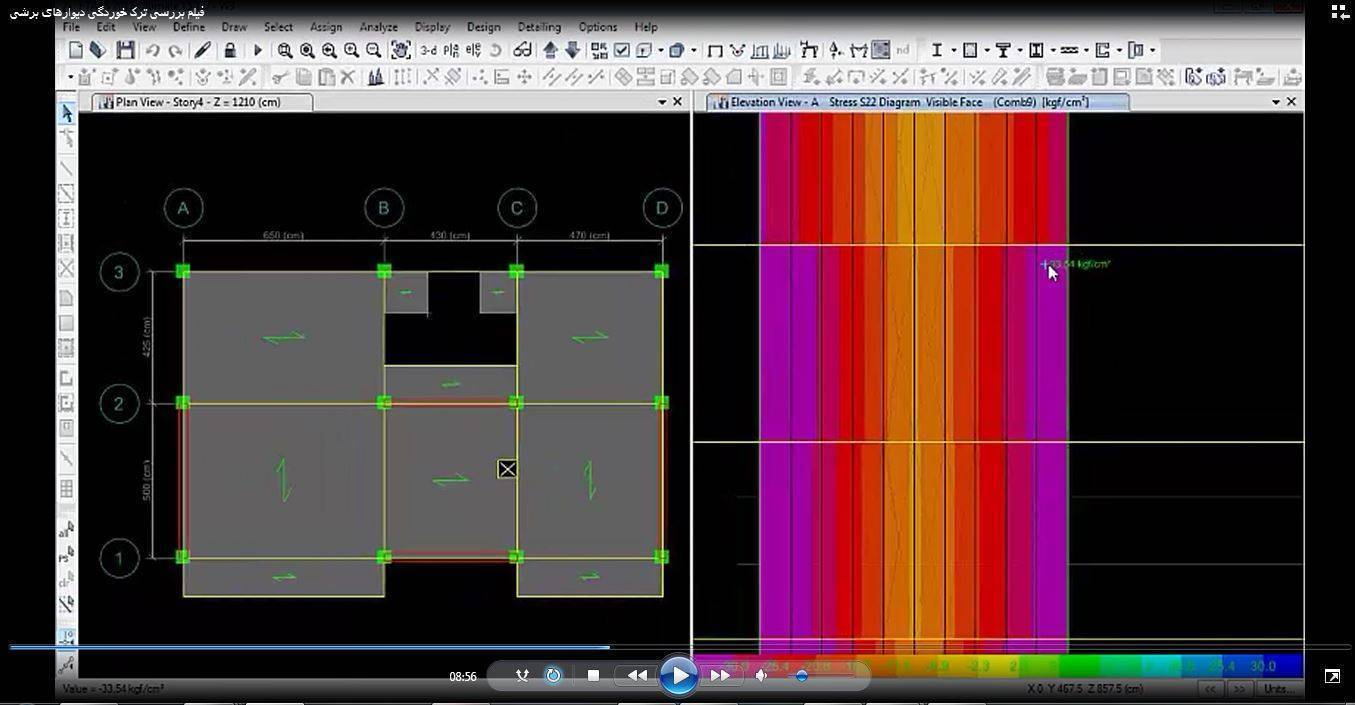
Task: Open the Elevation View window dropdown arrow
Action: (x=1275, y=102)
